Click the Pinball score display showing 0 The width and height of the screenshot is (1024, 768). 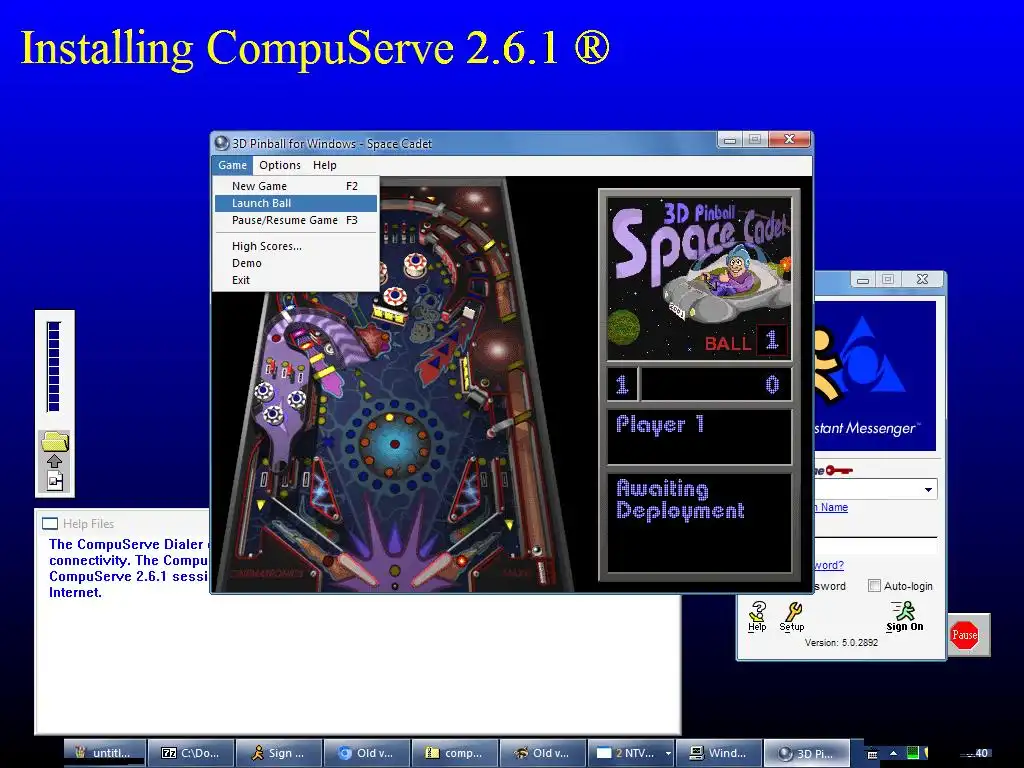pyautogui.click(x=716, y=384)
